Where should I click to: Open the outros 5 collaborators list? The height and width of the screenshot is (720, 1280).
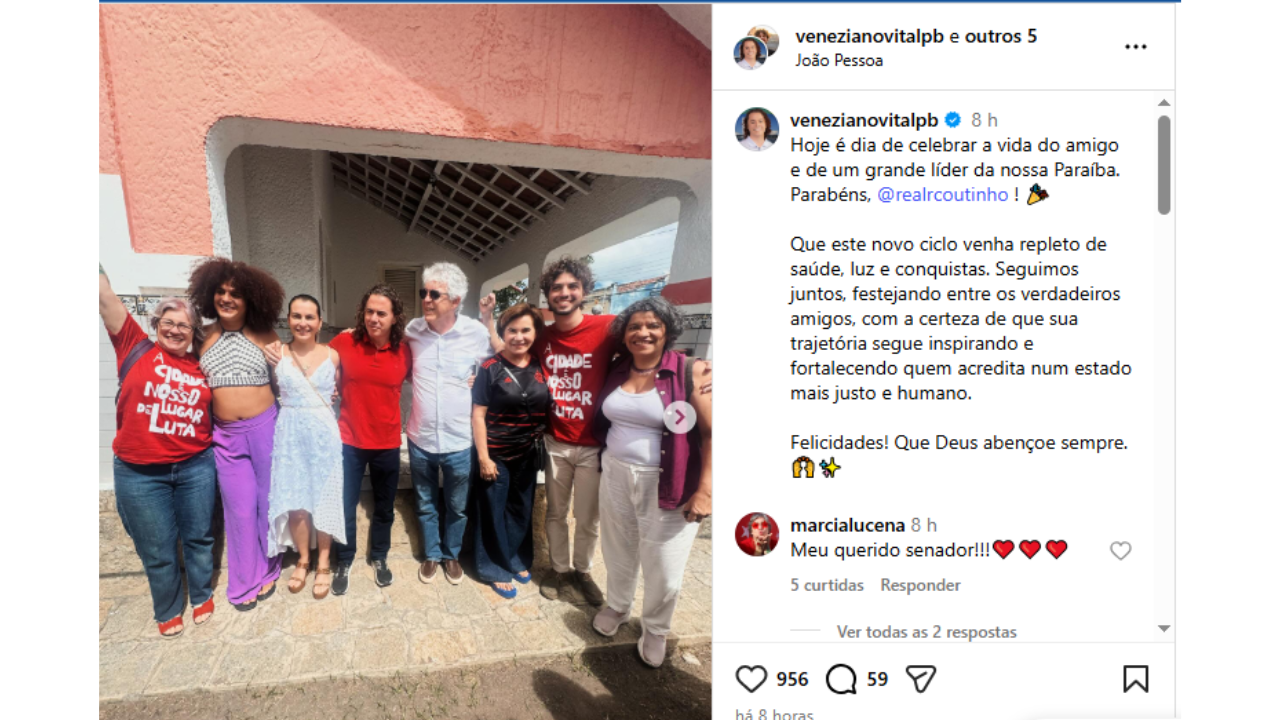point(1001,36)
